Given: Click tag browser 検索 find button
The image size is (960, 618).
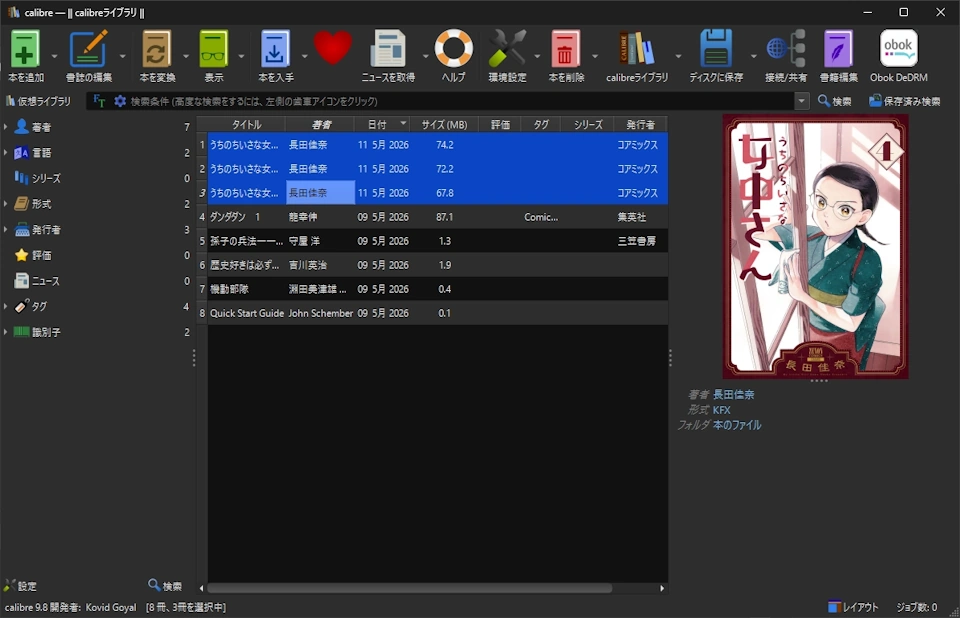Looking at the screenshot, I should (165, 586).
